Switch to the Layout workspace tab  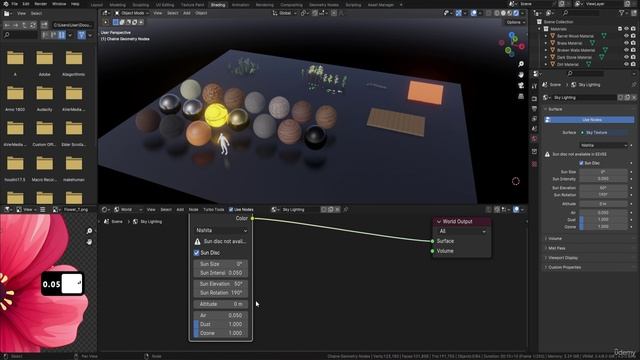point(97,5)
